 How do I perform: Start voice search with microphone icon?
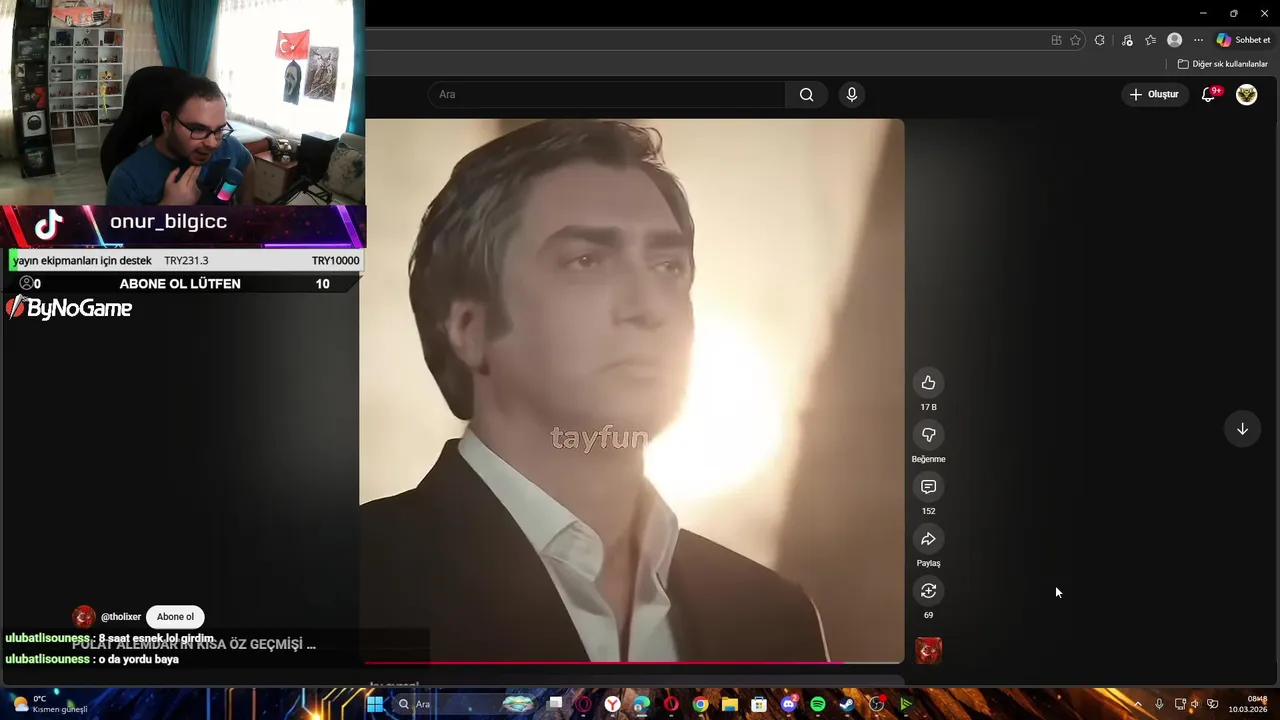pyautogui.click(x=851, y=94)
